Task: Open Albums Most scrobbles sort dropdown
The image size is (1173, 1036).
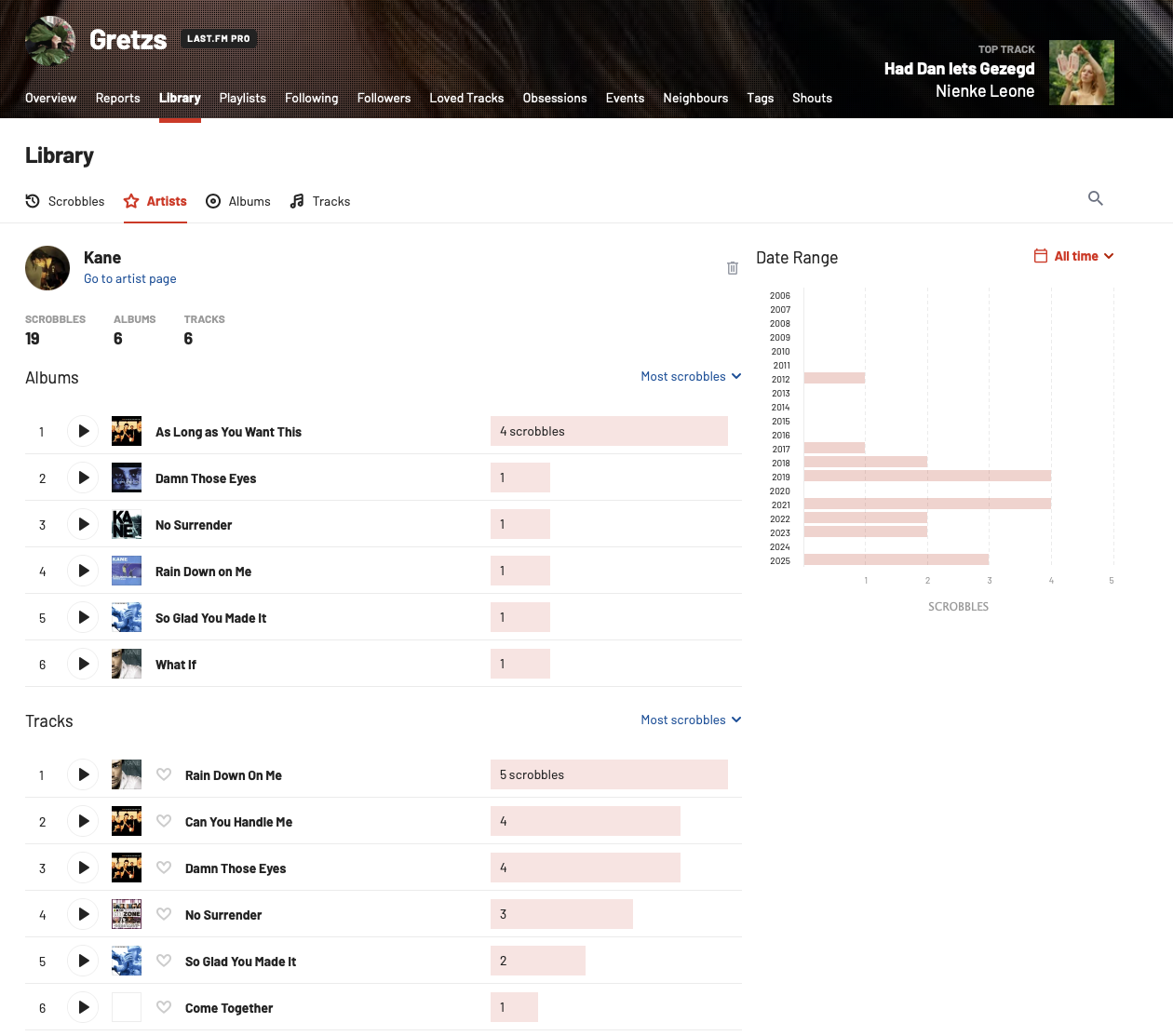Action: pyautogui.click(x=691, y=376)
